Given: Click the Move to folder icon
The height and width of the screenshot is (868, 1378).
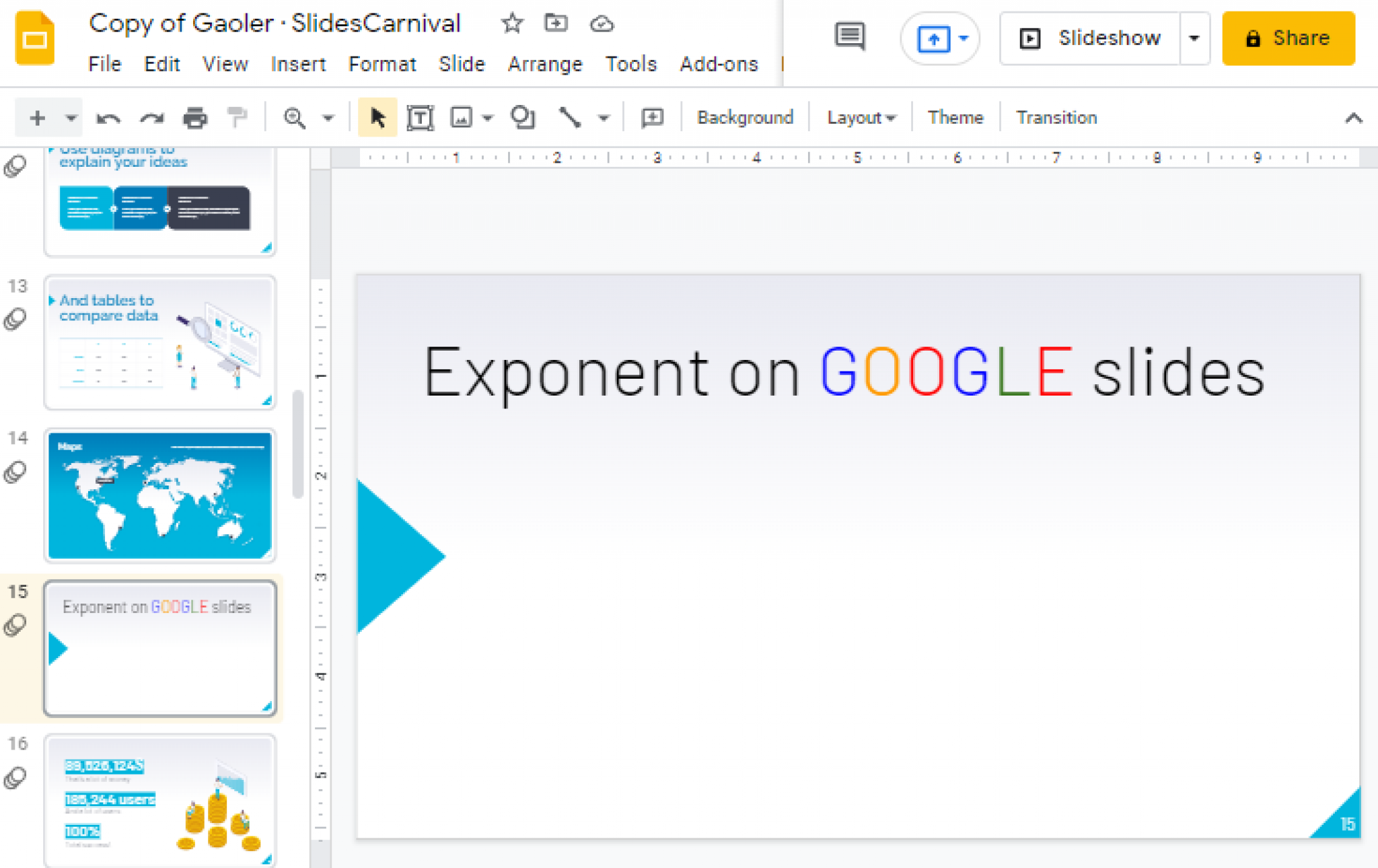Looking at the screenshot, I should pos(556,24).
